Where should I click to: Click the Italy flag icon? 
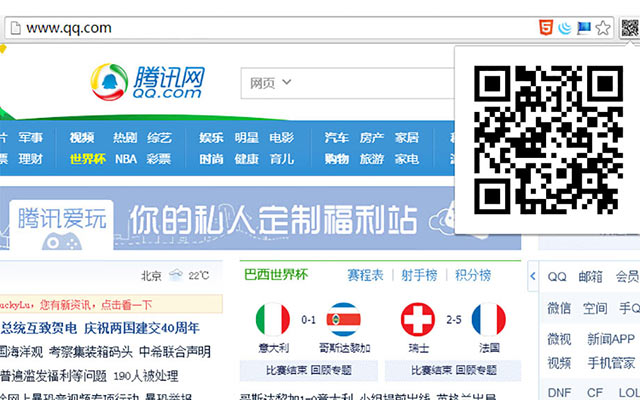click(273, 320)
